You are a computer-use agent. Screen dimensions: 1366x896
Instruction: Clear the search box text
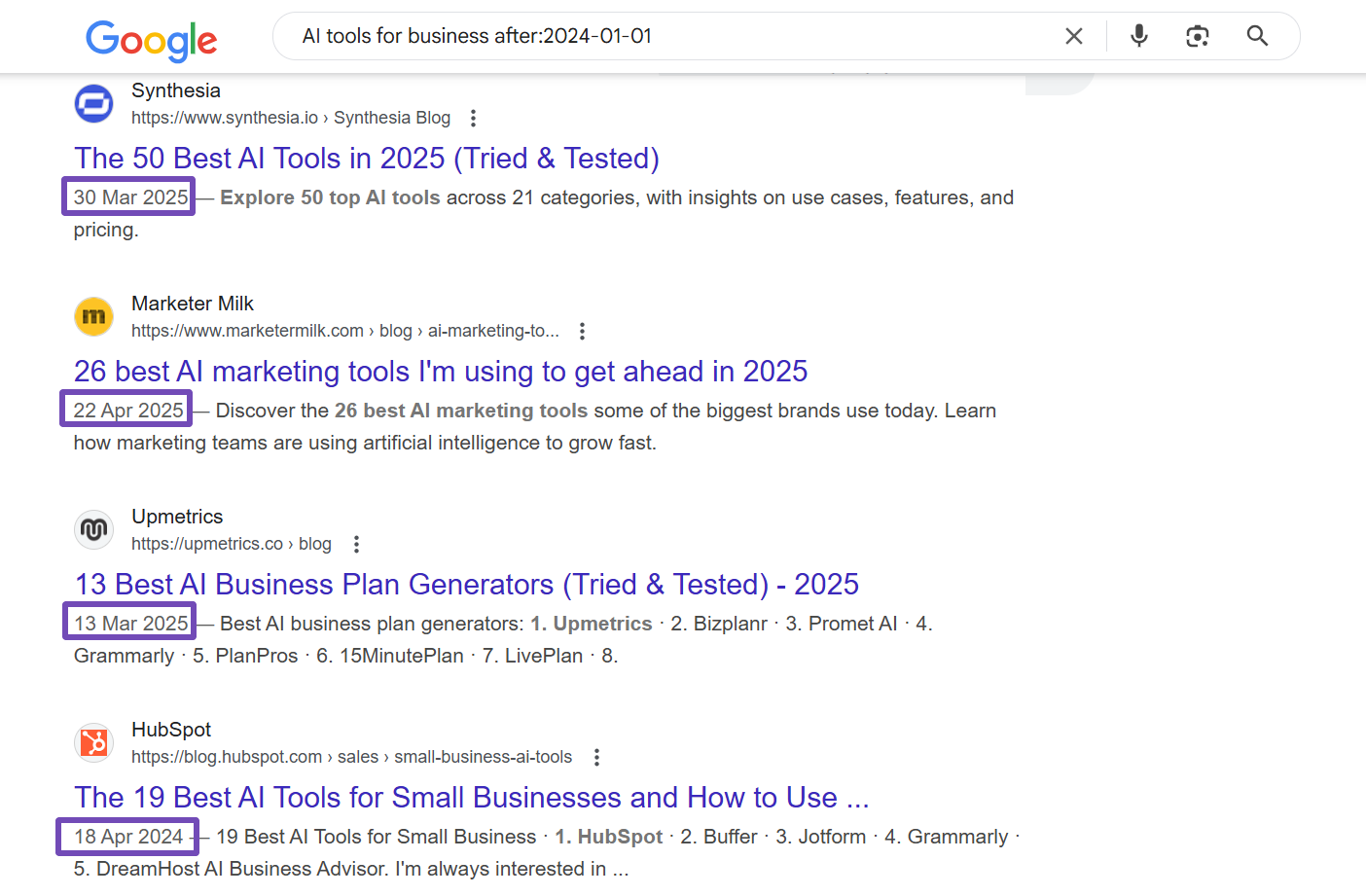(x=1073, y=36)
